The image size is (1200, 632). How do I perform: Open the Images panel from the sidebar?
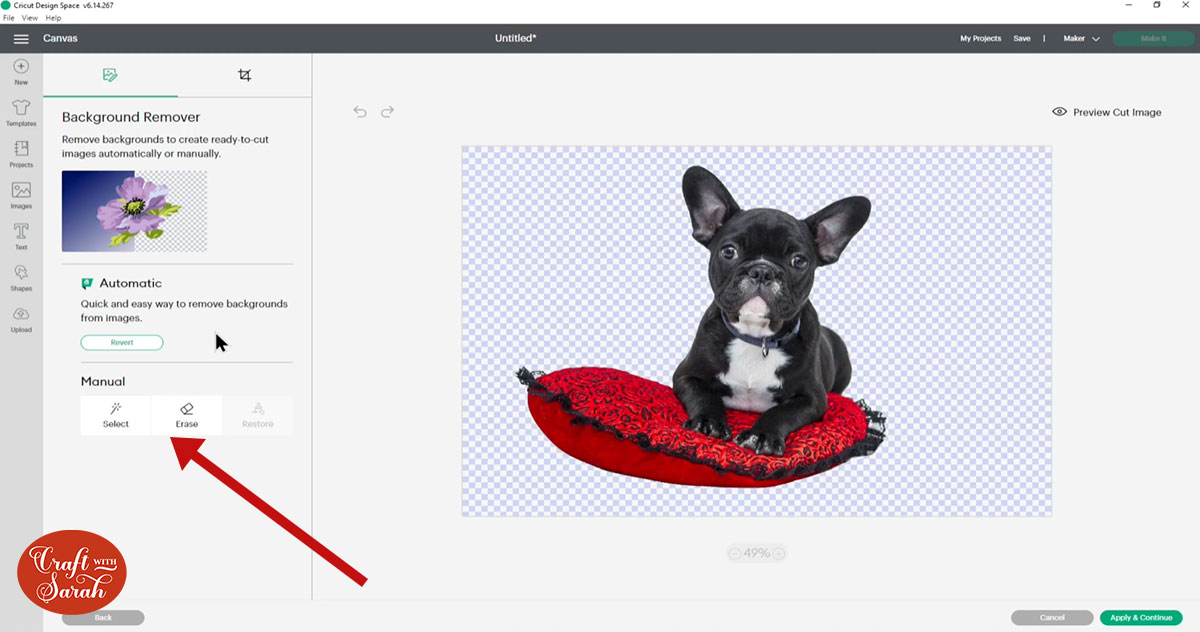20,191
